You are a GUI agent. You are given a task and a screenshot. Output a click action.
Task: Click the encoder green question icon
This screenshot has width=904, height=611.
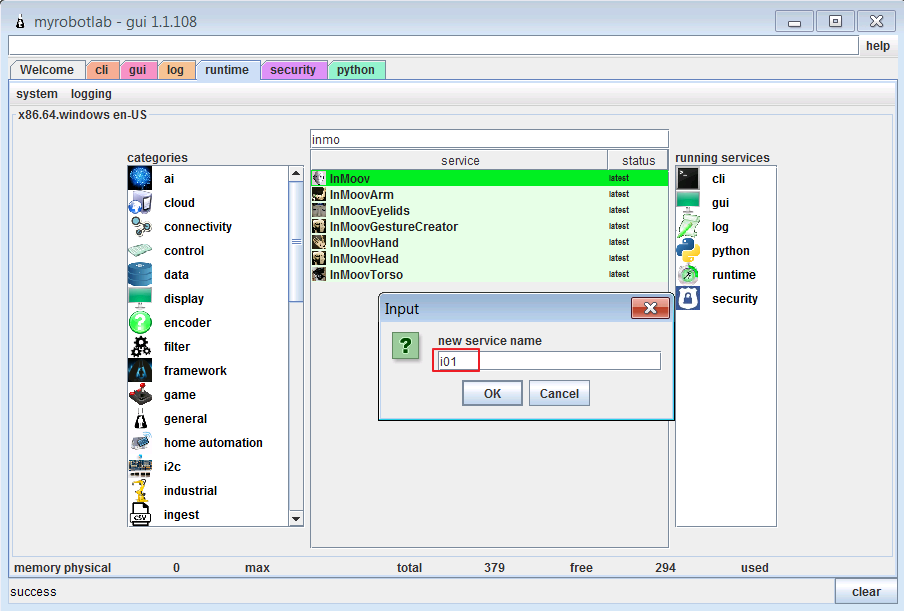click(x=140, y=323)
